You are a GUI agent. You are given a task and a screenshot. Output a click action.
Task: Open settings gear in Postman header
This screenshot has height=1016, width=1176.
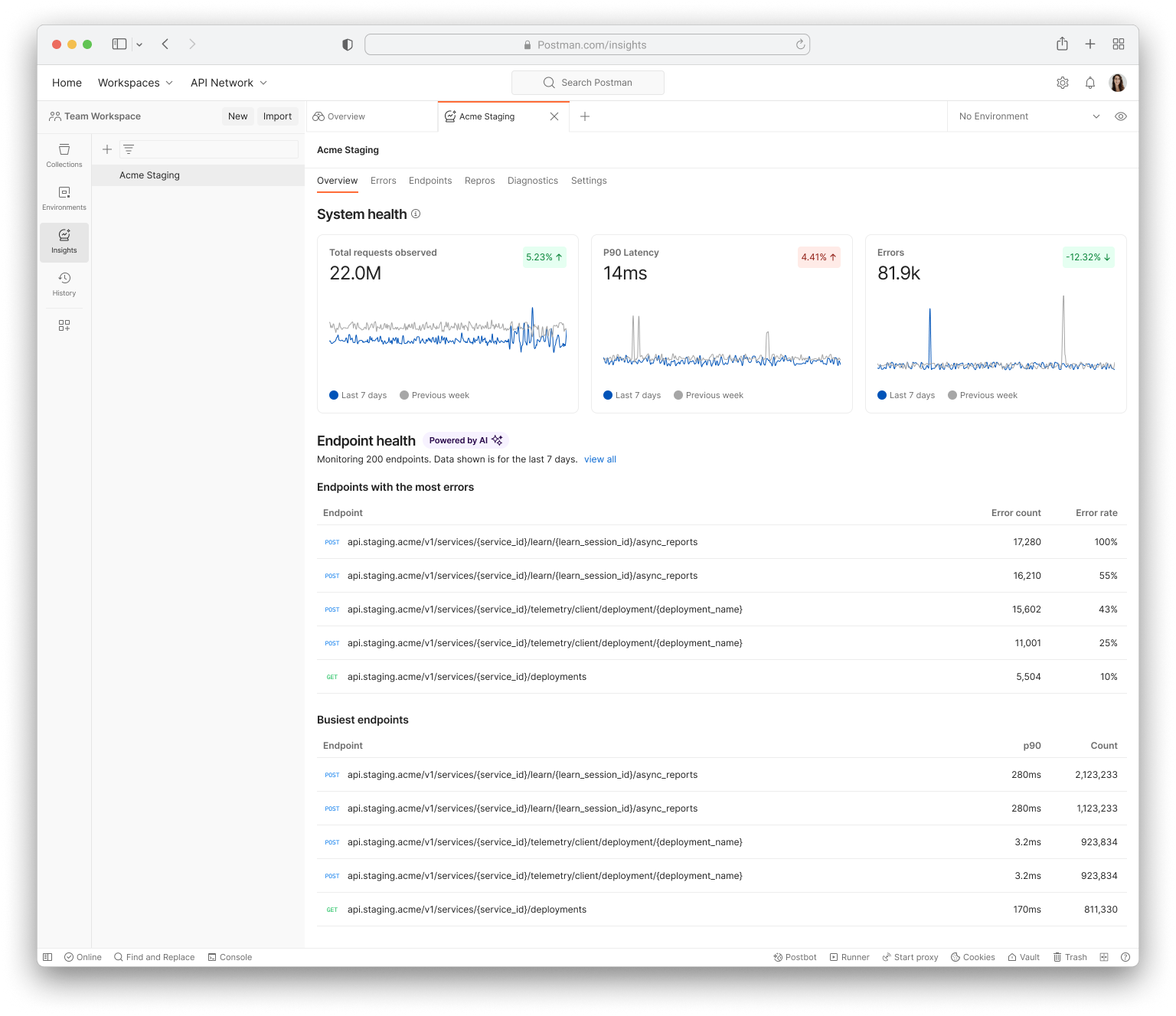[x=1063, y=83]
